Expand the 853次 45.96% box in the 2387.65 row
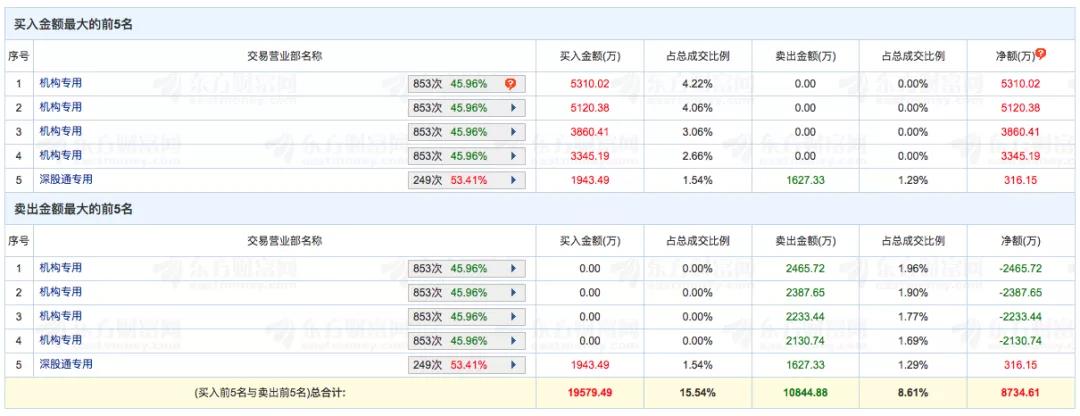1080x416 pixels. [466, 292]
